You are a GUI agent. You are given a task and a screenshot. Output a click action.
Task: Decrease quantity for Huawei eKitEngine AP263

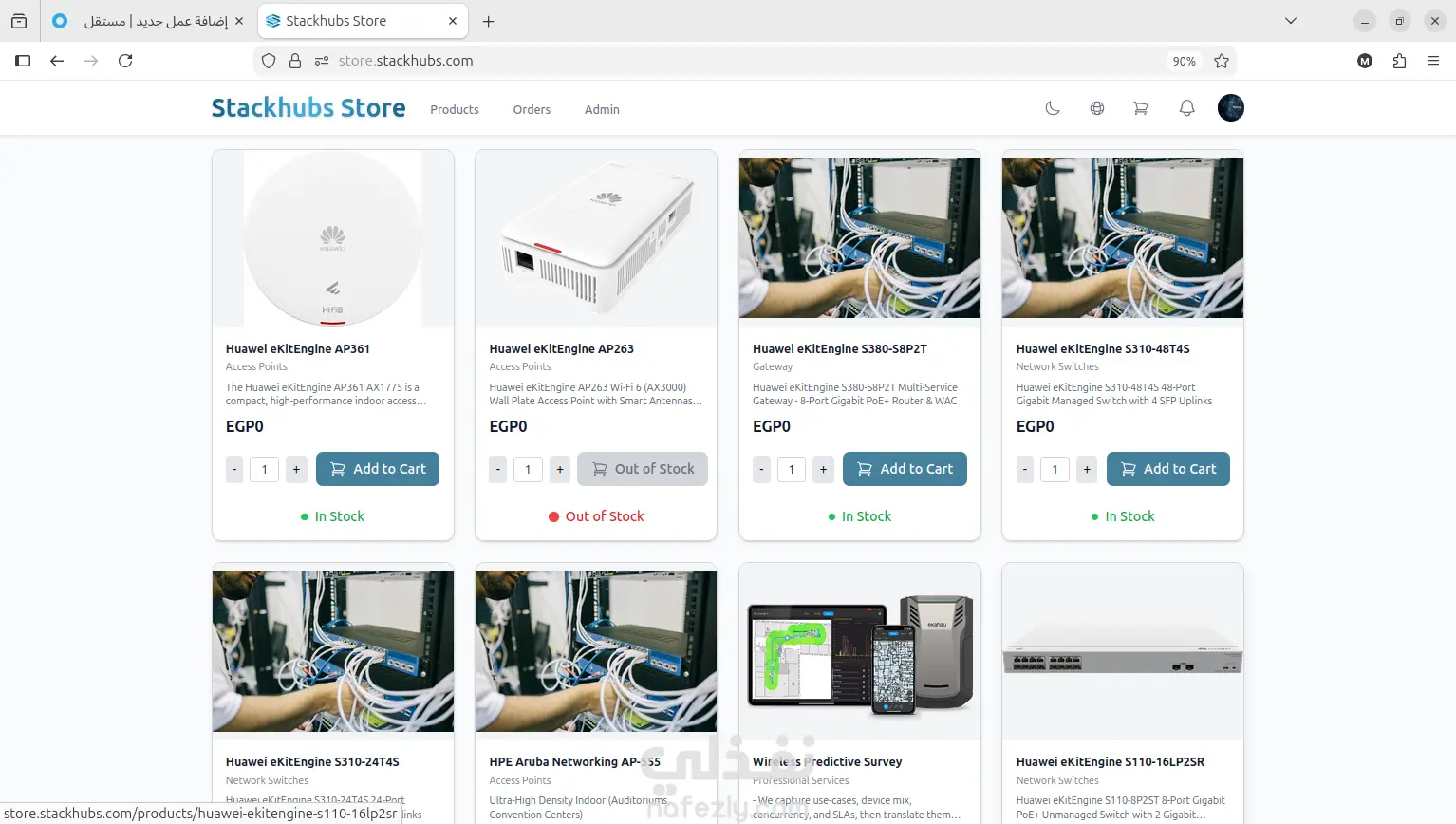pyautogui.click(x=498, y=469)
